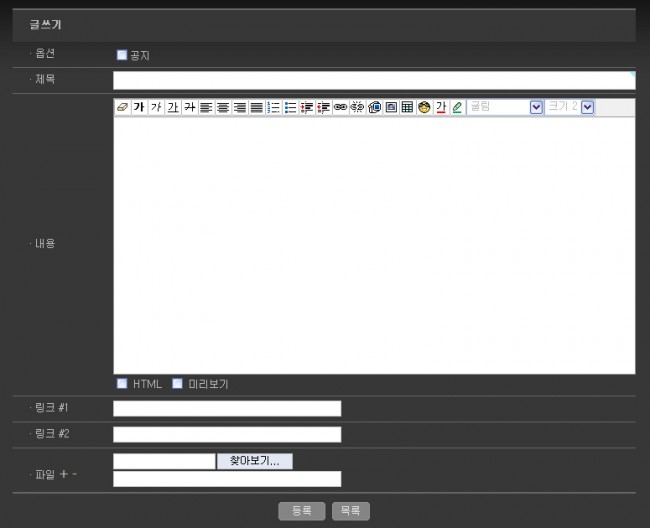Open the emoticon smiley picker
The width and height of the screenshot is (650, 528).
(424, 107)
